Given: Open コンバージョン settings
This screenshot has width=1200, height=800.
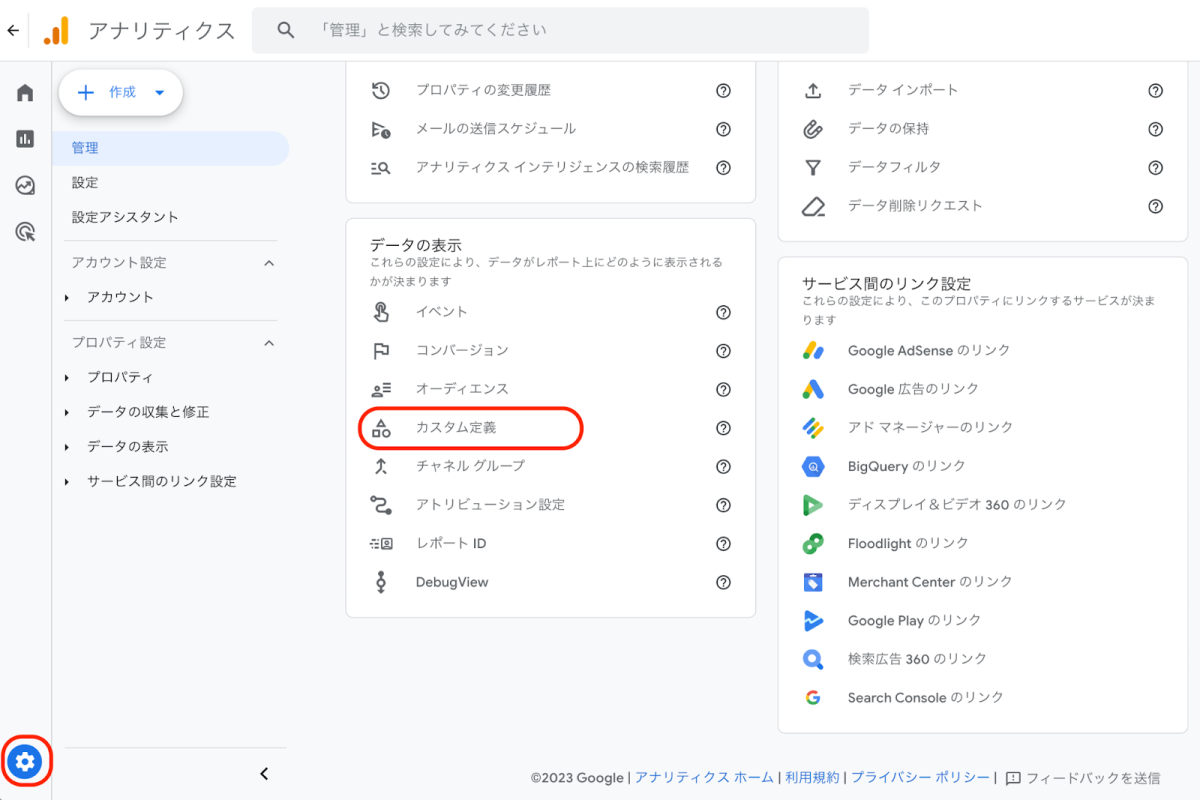Looking at the screenshot, I should pos(462,351).
